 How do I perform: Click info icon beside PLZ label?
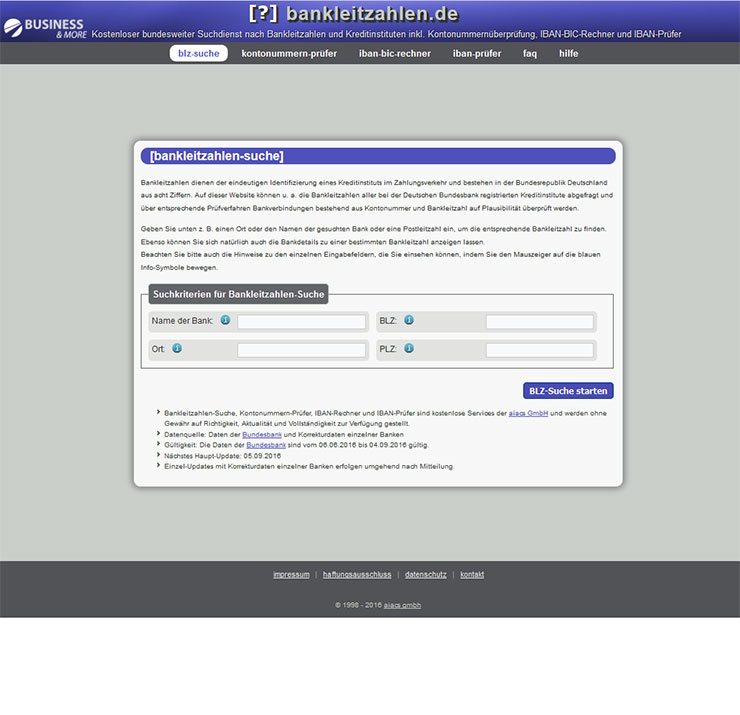click(409, 348)
